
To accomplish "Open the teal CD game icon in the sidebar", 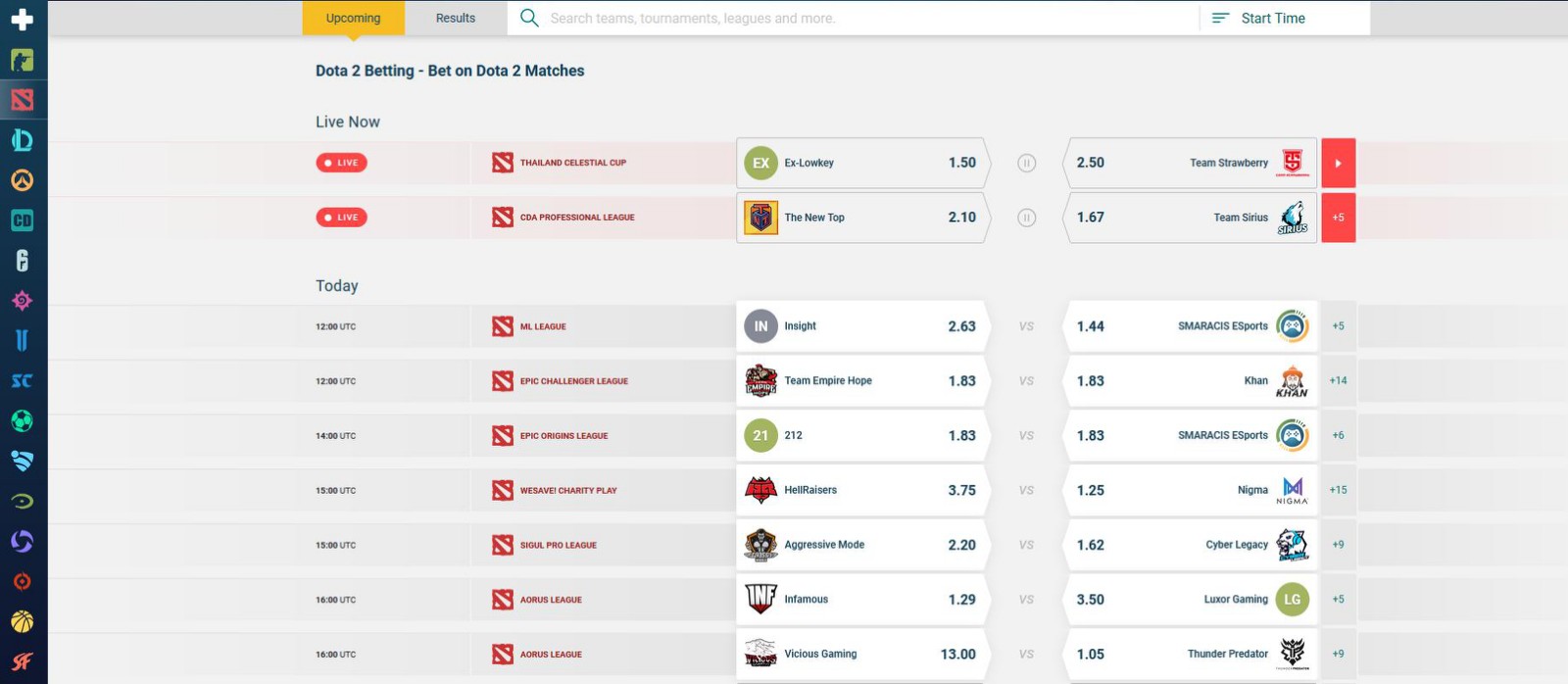I will (22, 220).
